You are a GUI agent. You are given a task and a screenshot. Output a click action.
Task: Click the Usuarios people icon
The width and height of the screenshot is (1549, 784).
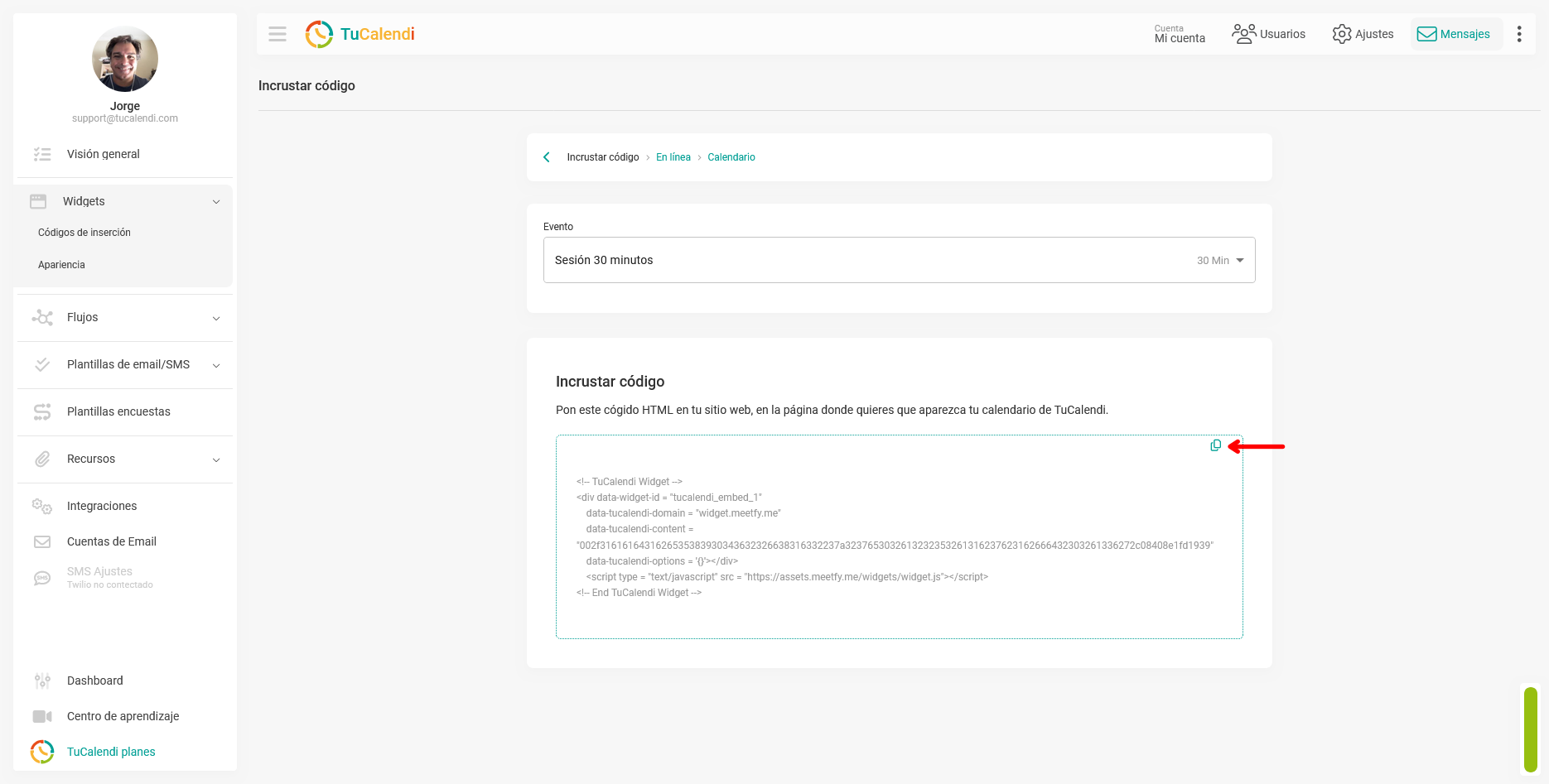1243,34
